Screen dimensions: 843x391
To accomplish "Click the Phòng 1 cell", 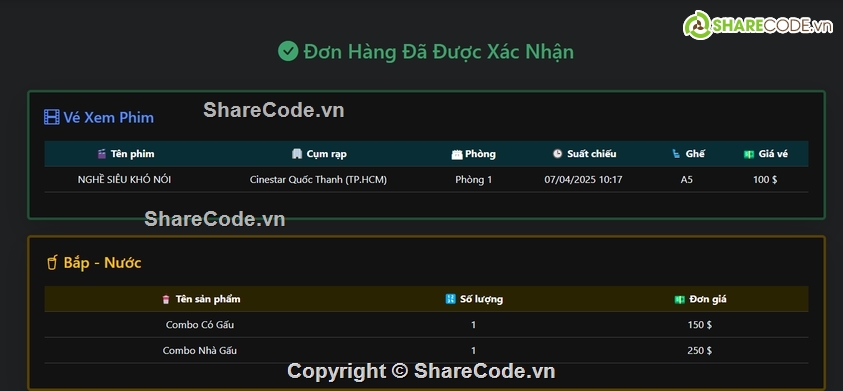I will (x=474, y=180).
